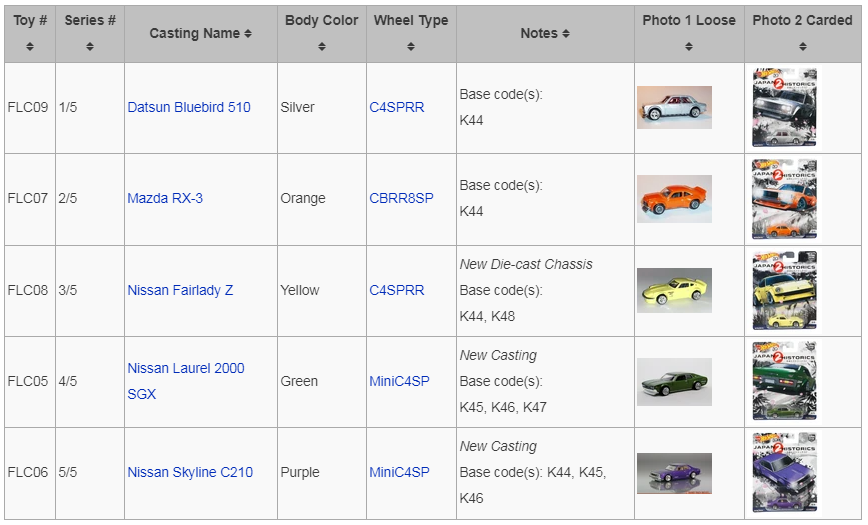View loose photo of green Laurel
This screenshot has width=868, height=525.
click(x=674, y=382)
